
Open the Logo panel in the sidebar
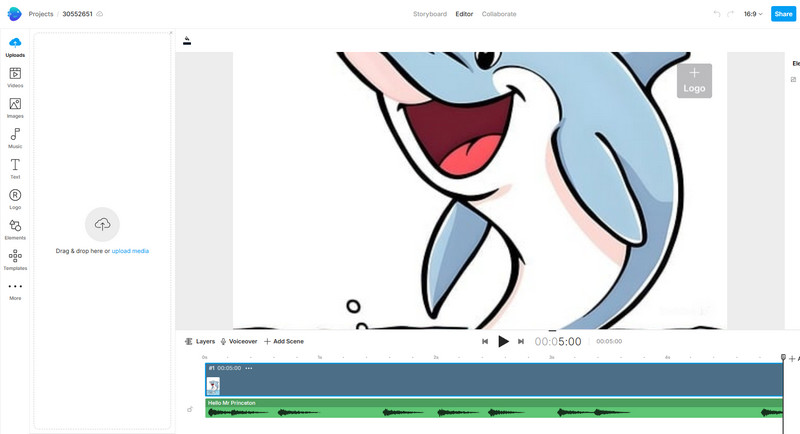point(15,199)
